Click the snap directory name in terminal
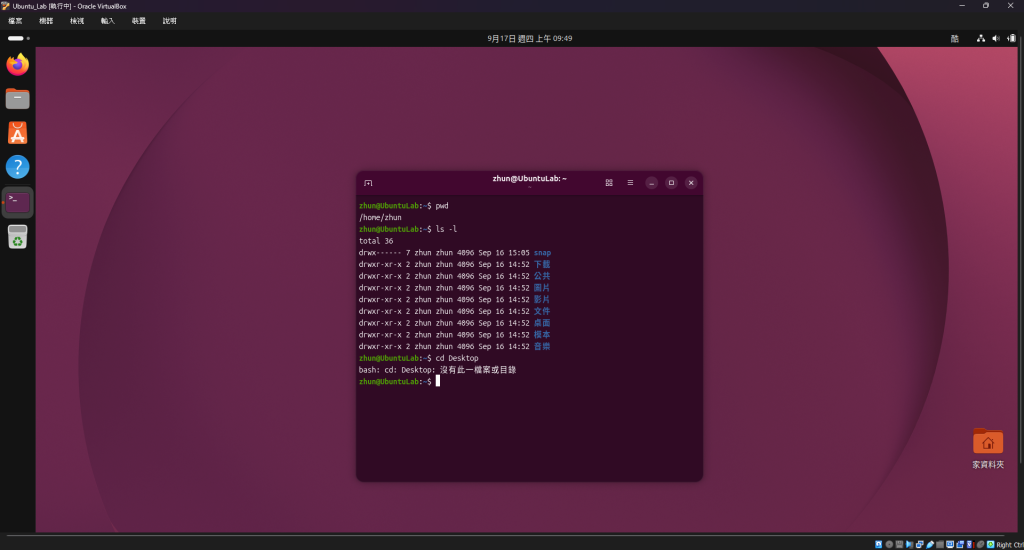This screenshot has height=550, width=1024. point(542,253)
